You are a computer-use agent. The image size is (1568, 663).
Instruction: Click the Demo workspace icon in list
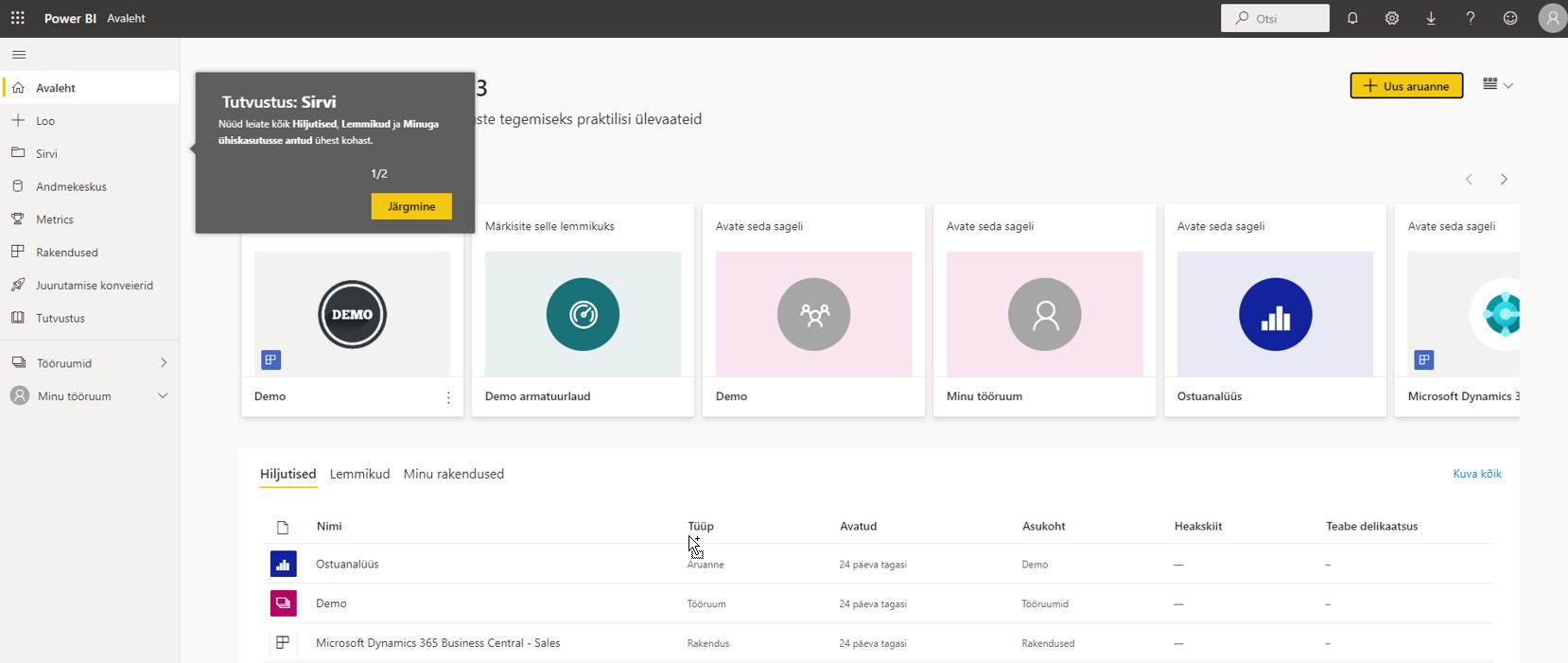[x=283, y=602]
